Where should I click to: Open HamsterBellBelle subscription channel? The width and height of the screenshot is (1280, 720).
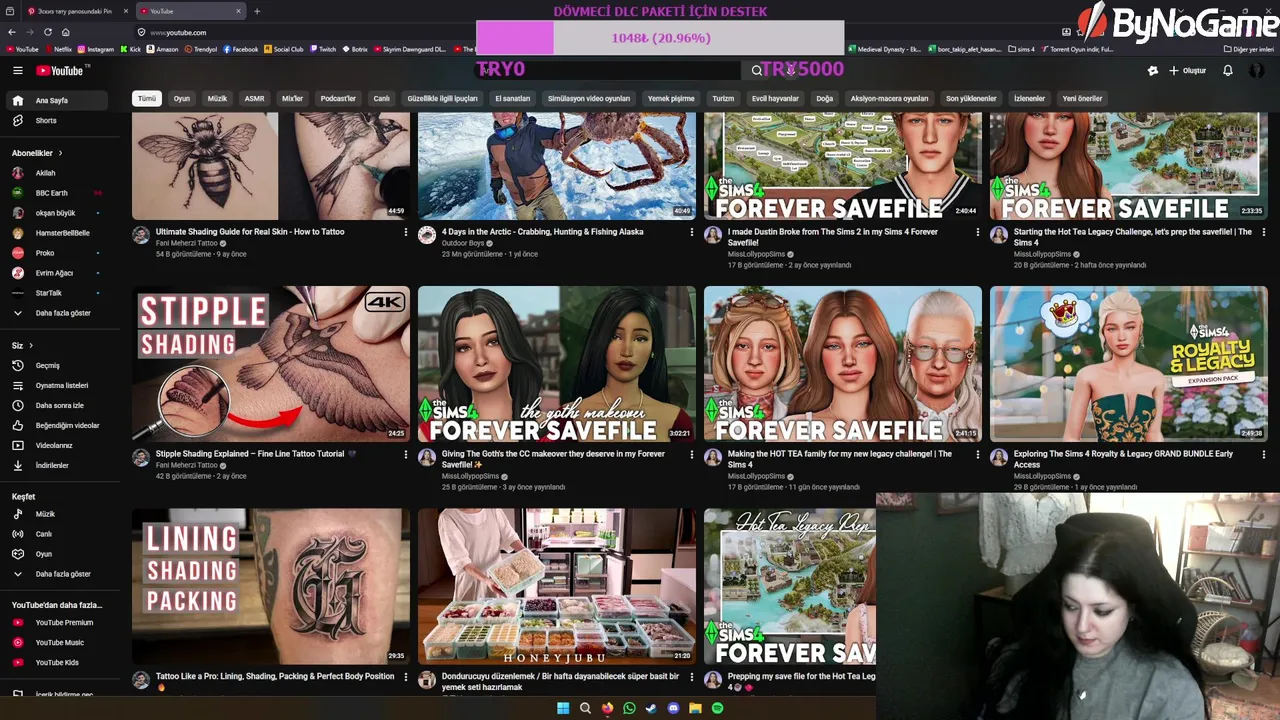(x=62, y=233)
